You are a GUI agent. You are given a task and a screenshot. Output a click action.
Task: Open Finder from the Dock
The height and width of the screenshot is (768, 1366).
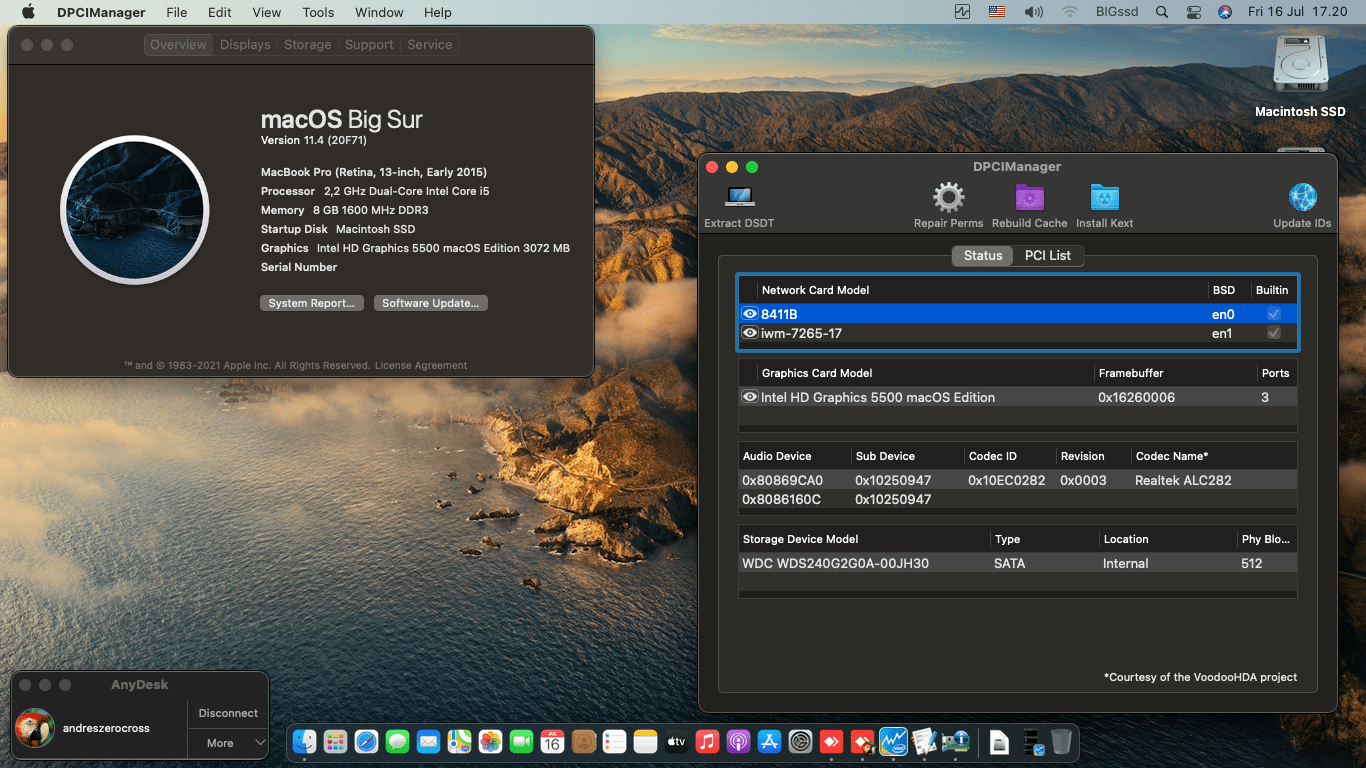[305, 741]
